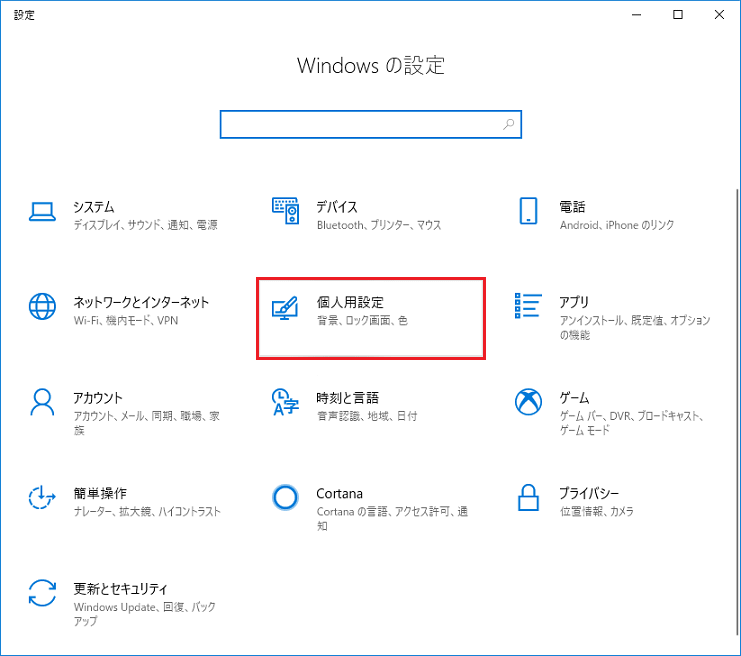Viewport: 741px width, 656px height.
Task: Open the アプリ list icon
Action: click(x=528, y=305)
